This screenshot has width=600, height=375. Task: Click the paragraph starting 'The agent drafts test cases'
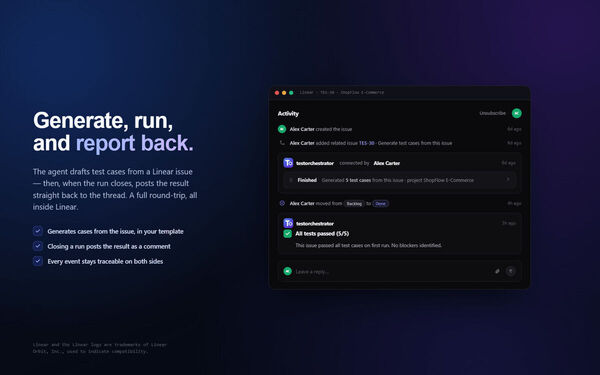[115, 189]
